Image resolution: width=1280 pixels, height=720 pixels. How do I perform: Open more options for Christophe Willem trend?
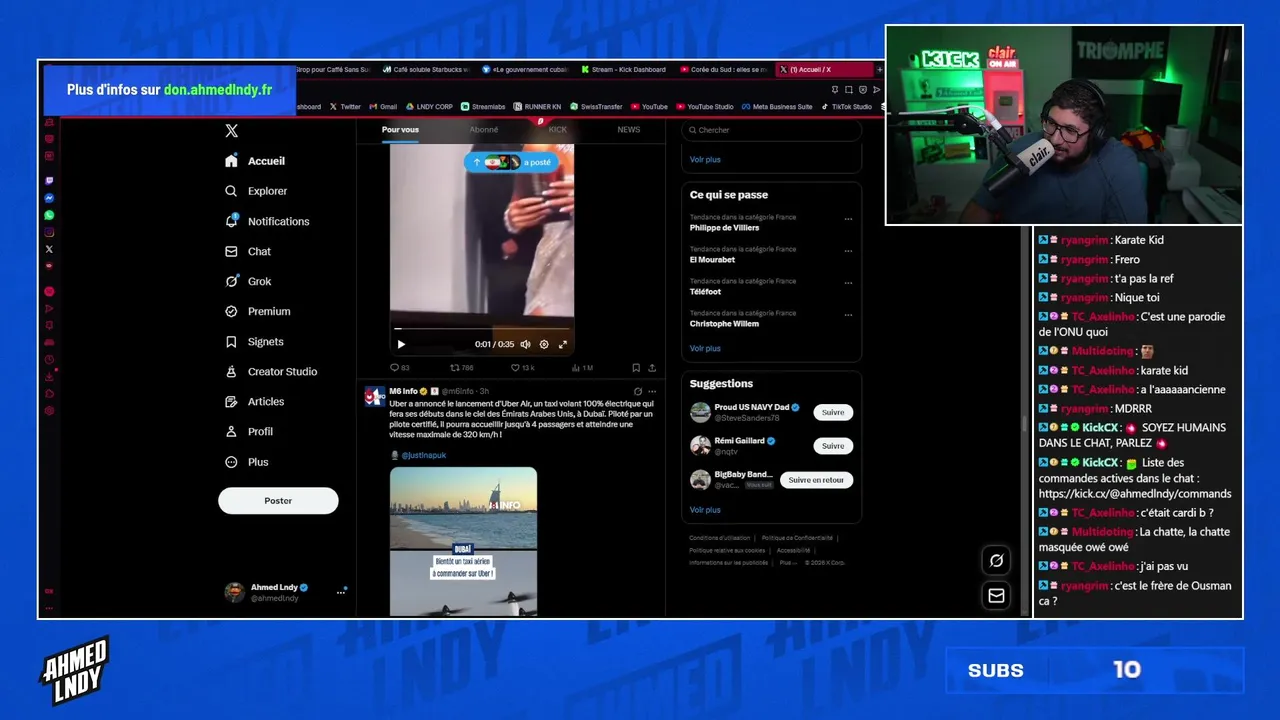pyautogui.click(x=848, y=315)
